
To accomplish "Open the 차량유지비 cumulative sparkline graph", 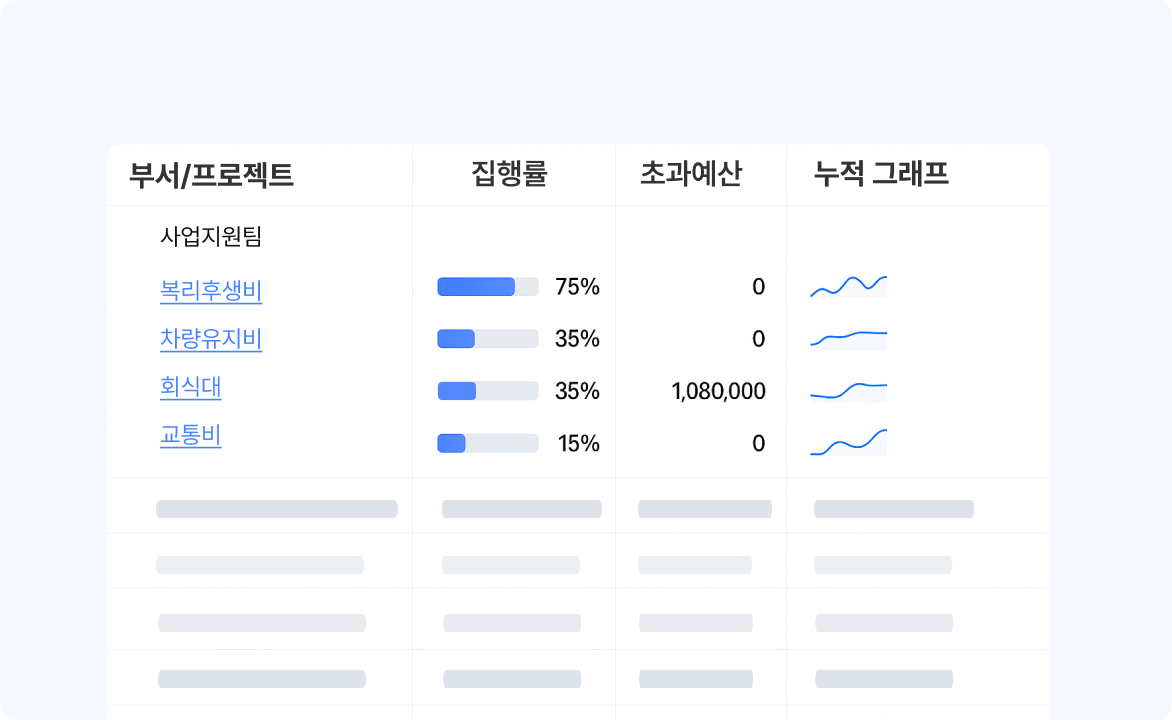I will [848, 338].
